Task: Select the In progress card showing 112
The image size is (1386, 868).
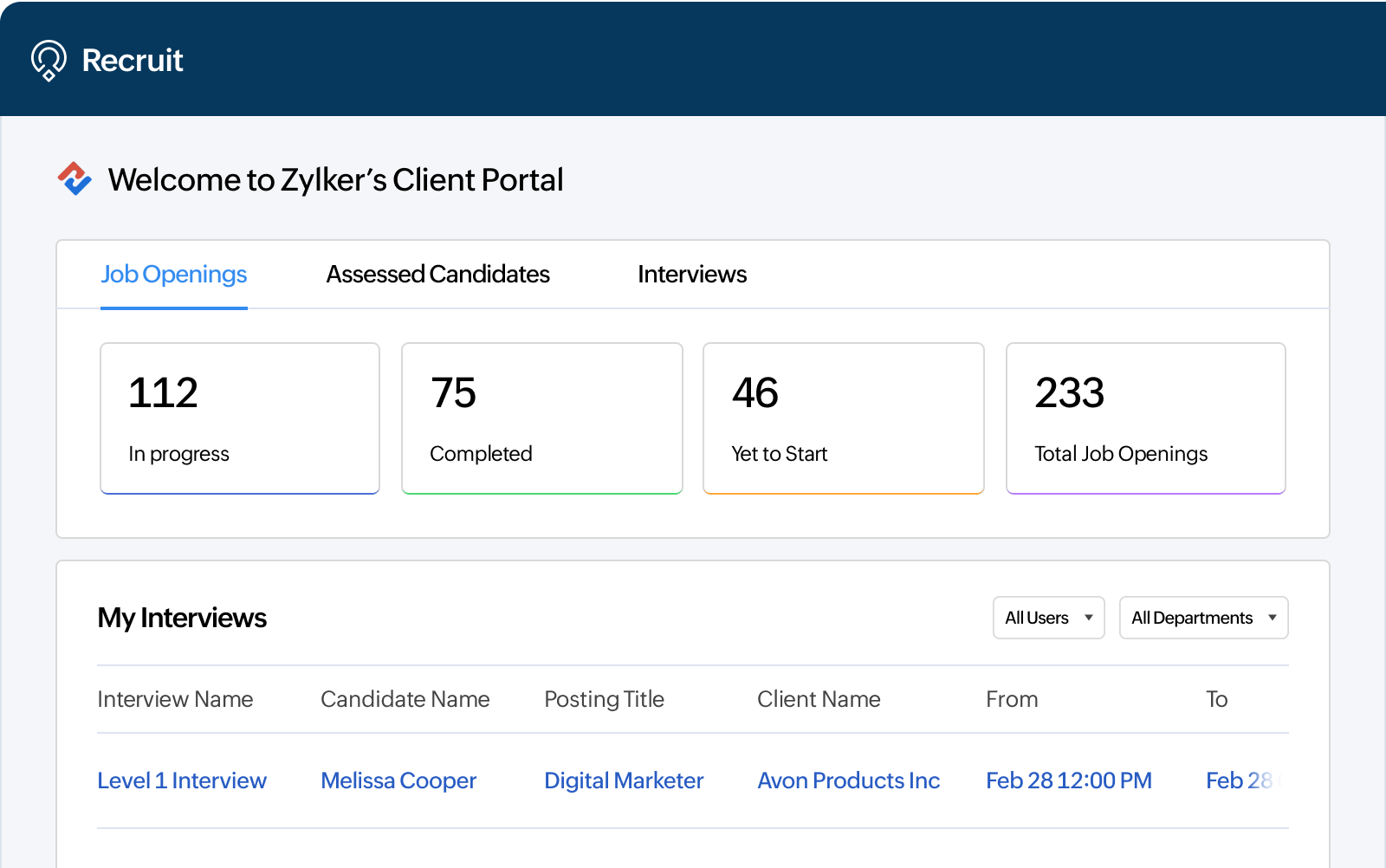Action: [239, 418]
